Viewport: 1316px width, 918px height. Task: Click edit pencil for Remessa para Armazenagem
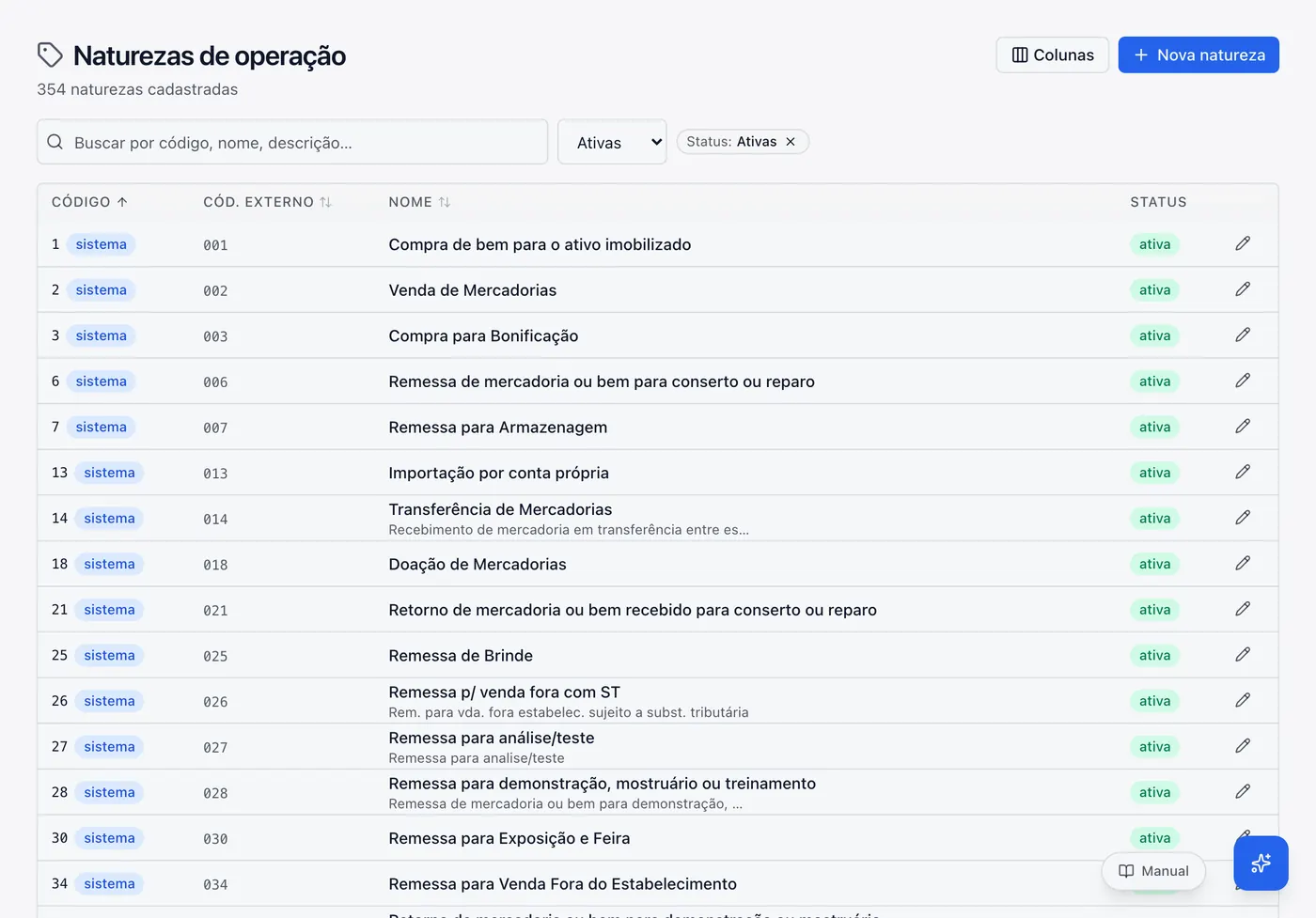tap(1243, 427)
